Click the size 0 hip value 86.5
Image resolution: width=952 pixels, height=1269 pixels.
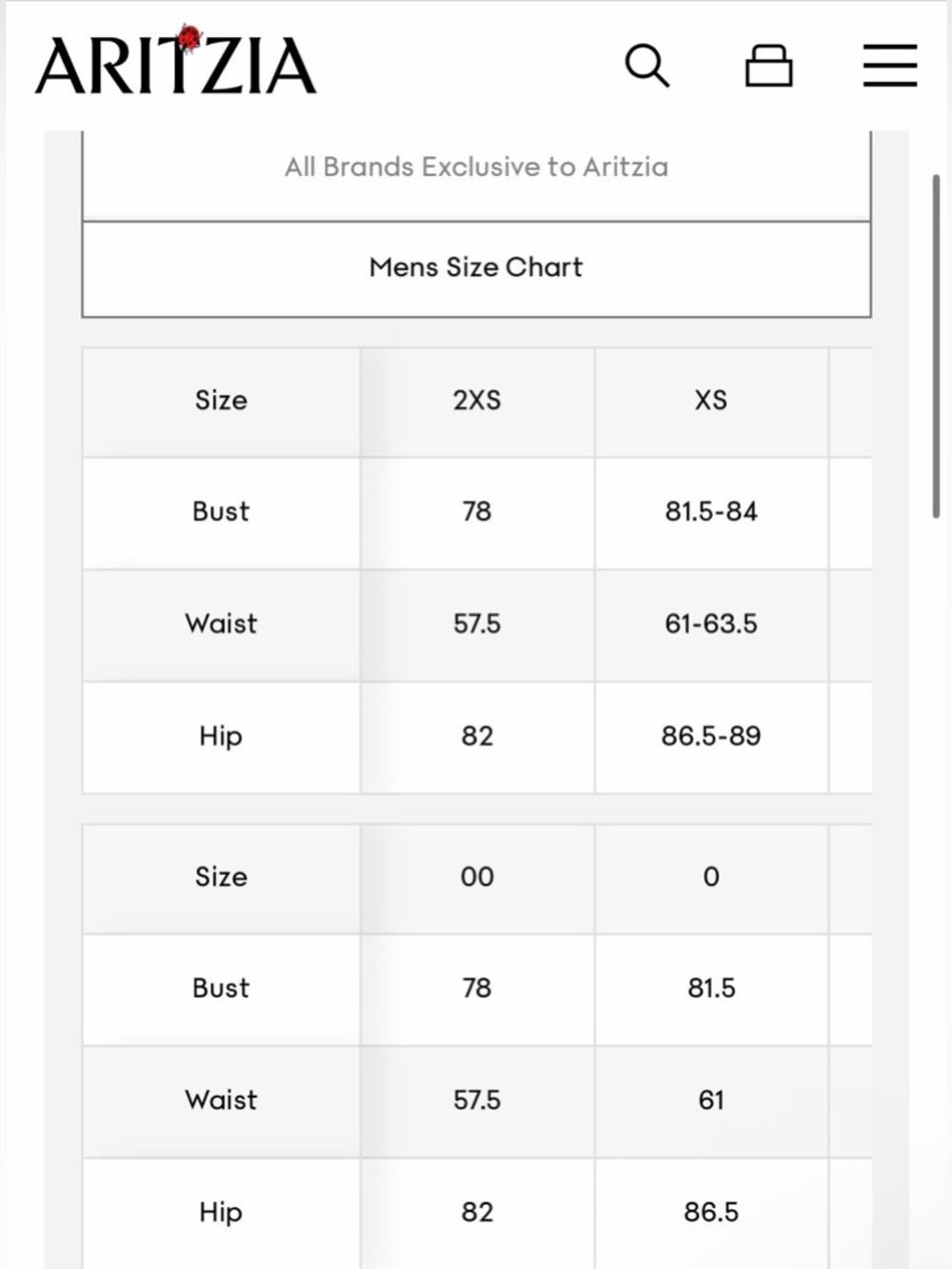pos(711,1213)
